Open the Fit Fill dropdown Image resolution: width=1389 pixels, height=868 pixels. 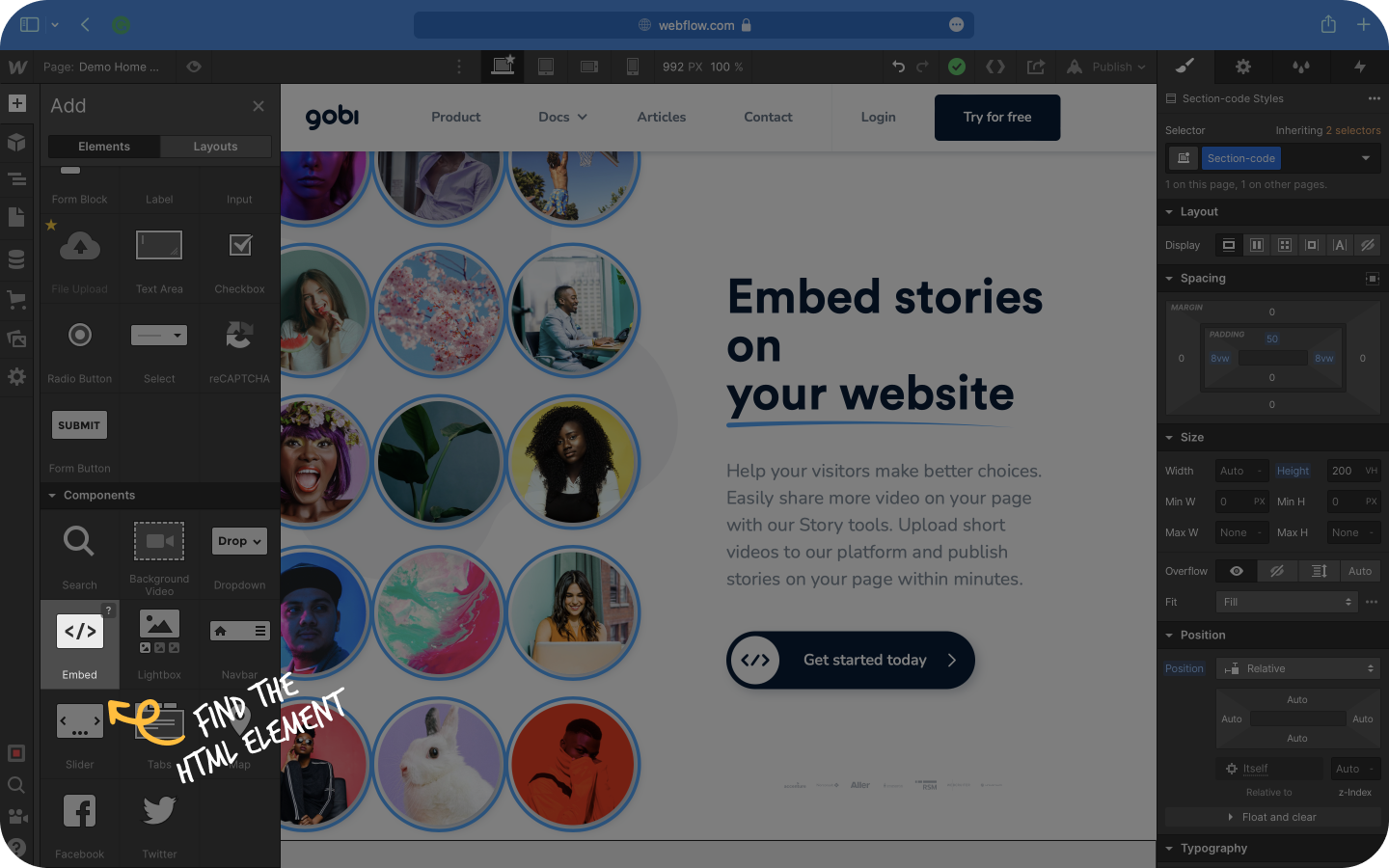point(1287,602)
